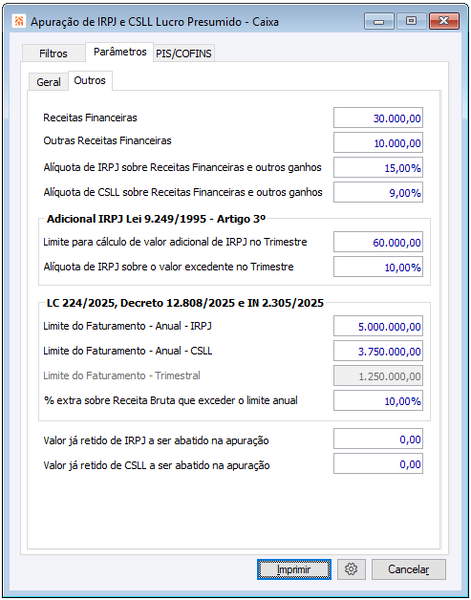Close the Apuração de IRPJ window

coord(444,21)
